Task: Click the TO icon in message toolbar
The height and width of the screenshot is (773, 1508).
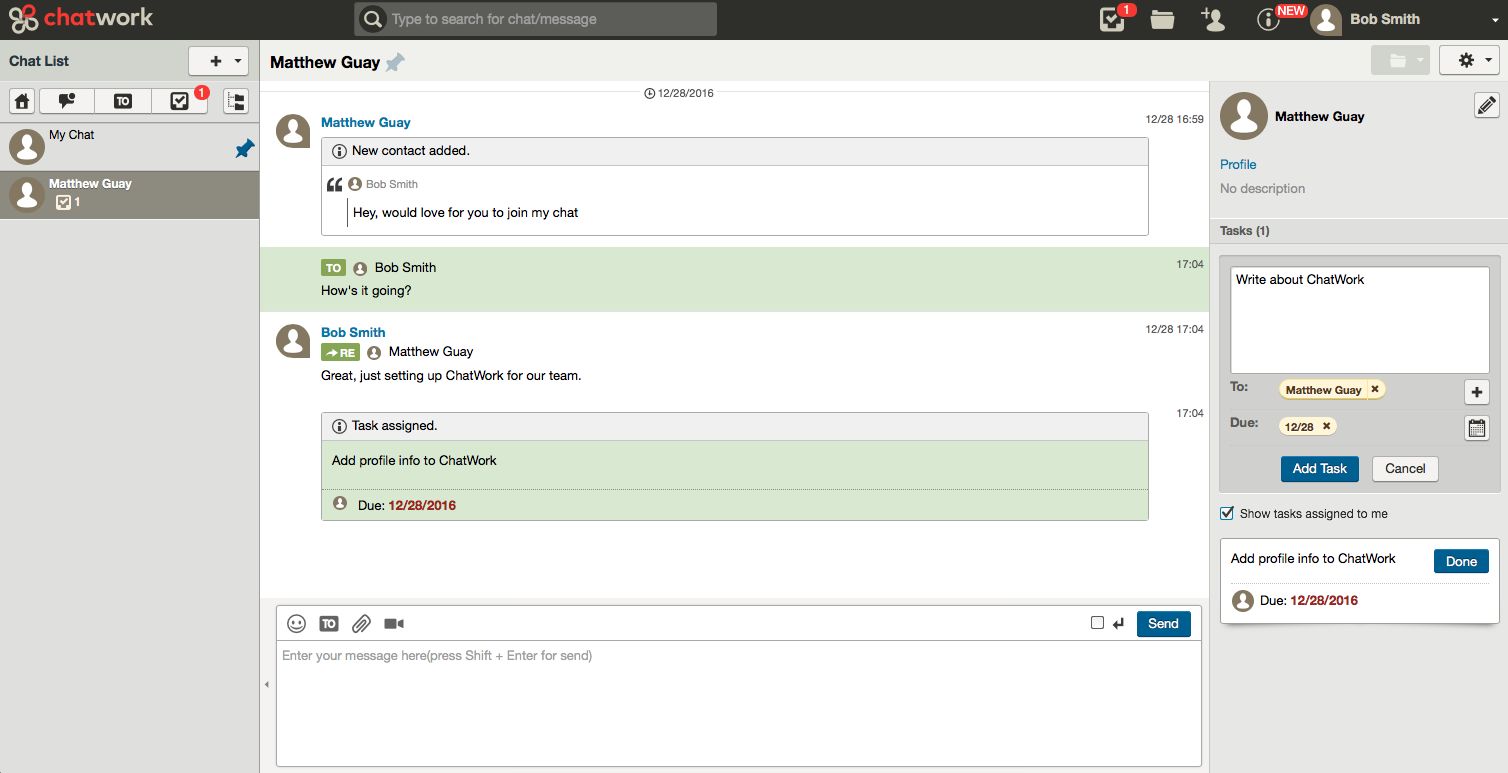Action: 328,623
